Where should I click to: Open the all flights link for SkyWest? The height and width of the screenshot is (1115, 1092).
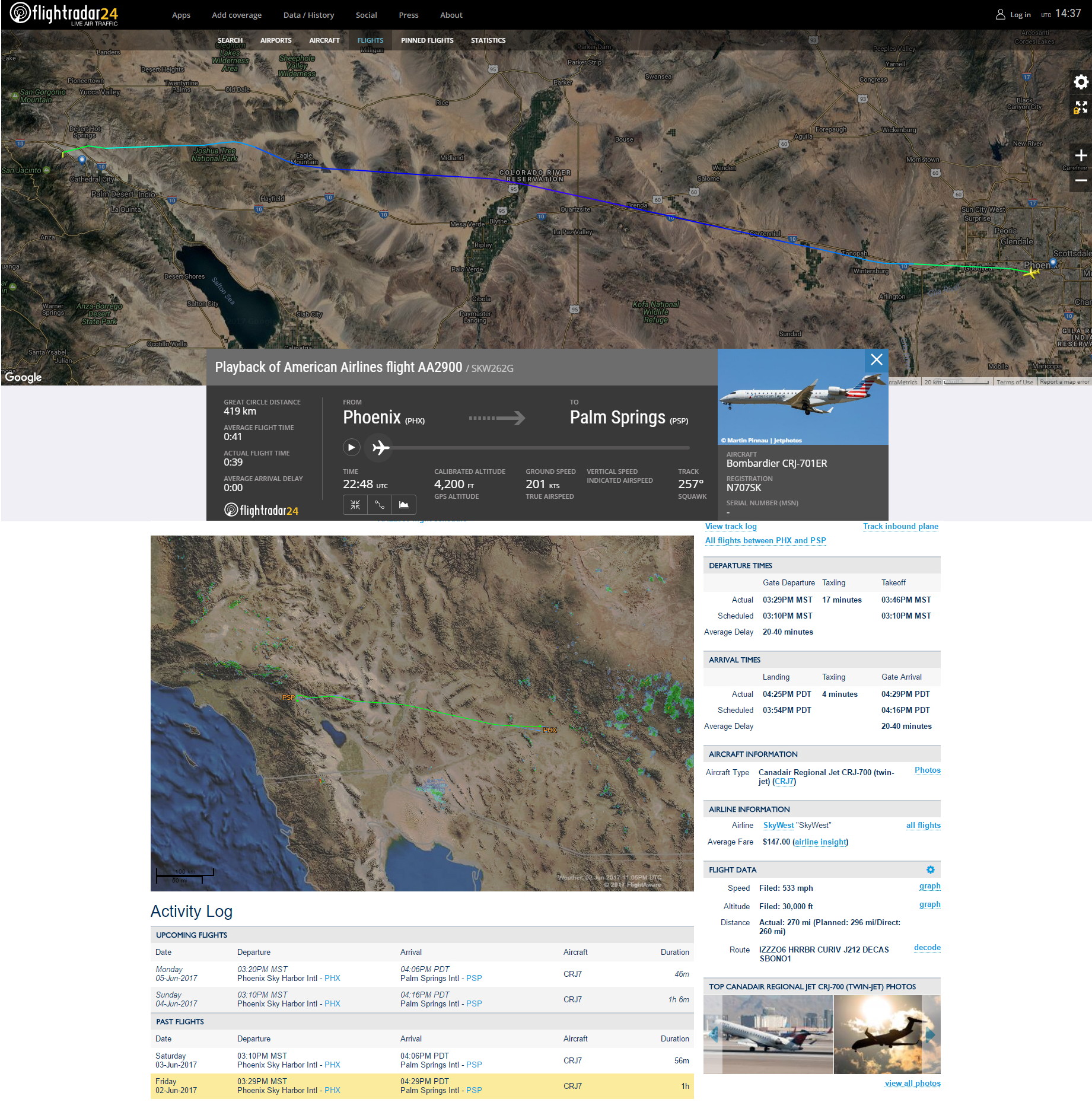(923, 825)
